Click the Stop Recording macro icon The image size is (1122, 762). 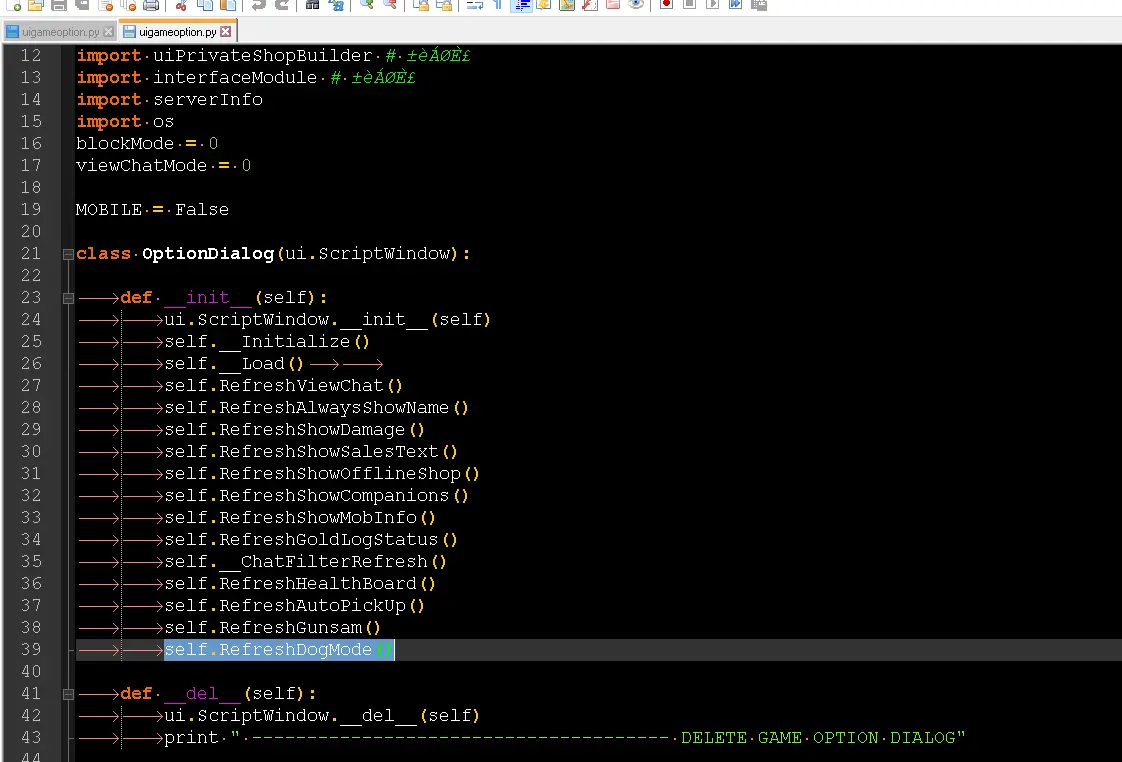tap(689, 5)
